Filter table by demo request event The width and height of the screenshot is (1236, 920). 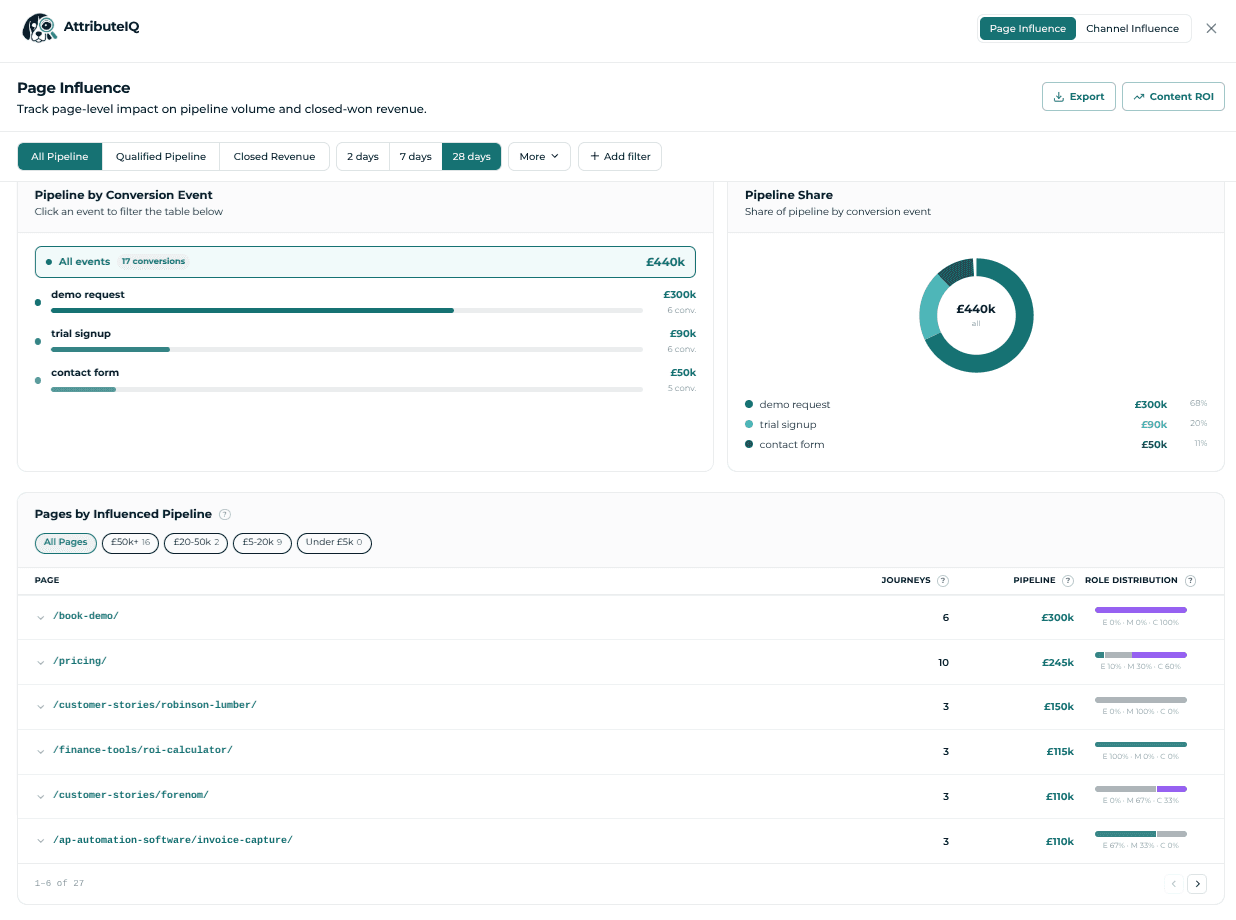(365, 302)
